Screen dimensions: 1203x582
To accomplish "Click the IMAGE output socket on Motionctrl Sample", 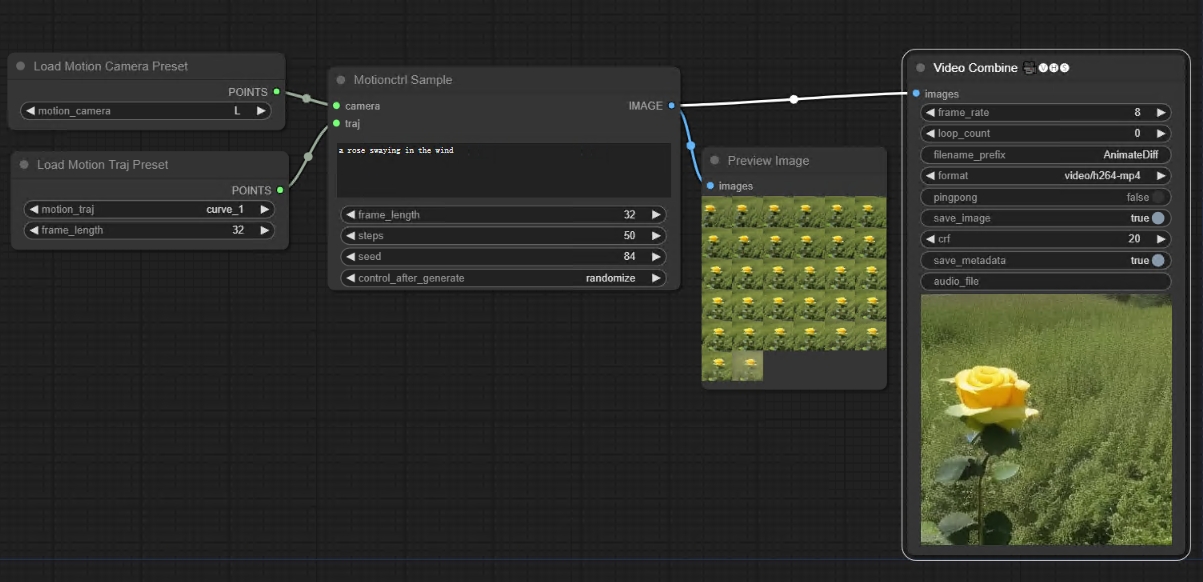I will coord(671,105).
